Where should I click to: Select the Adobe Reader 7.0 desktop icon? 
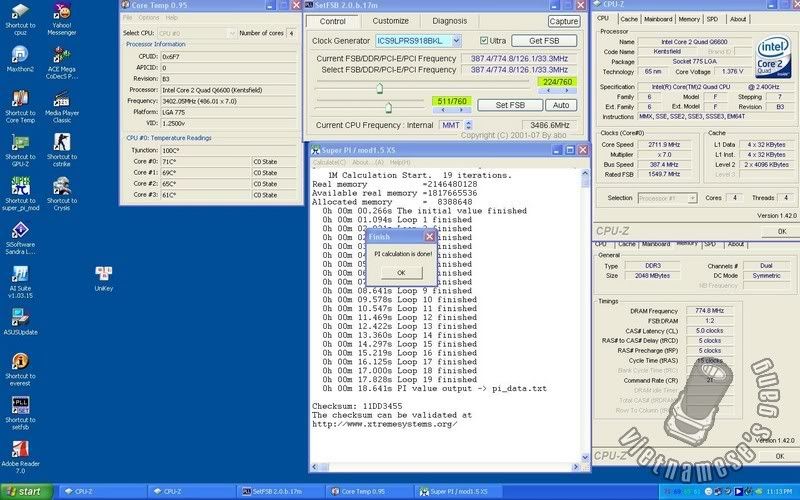coord(20,458)
